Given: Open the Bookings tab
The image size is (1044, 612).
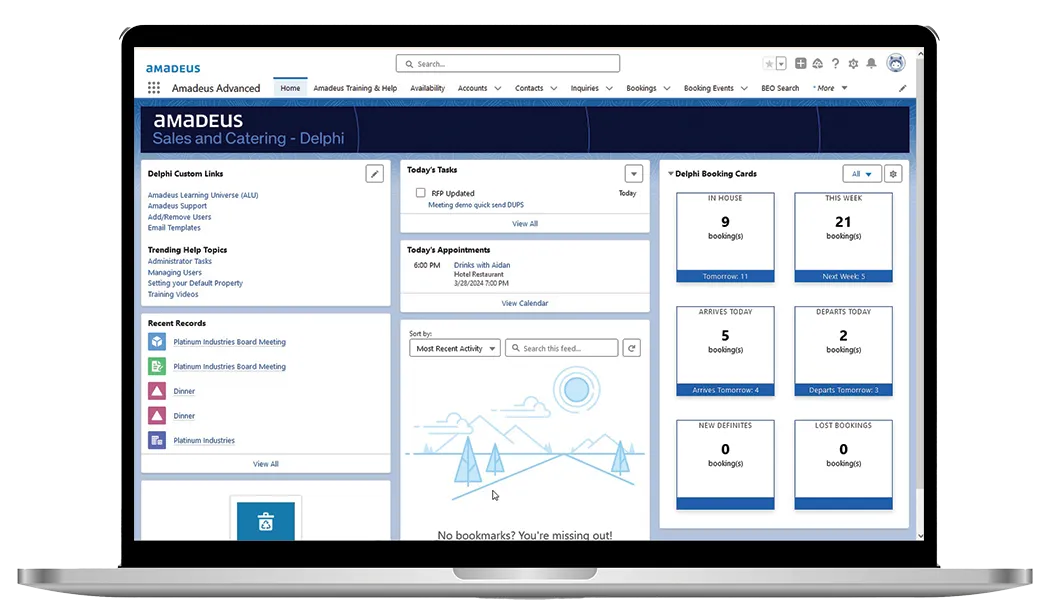Looking at the screenshot, I should click(x=641, y=88).
